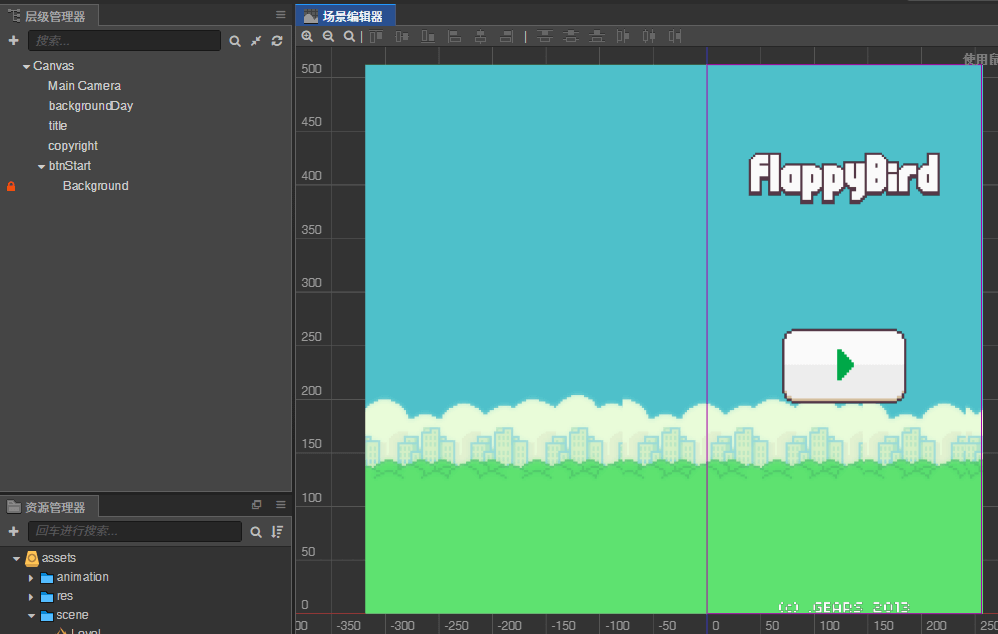Align selected nodes to left edge
The width and height of the screenshot is (998, 634).
point(454,36)
